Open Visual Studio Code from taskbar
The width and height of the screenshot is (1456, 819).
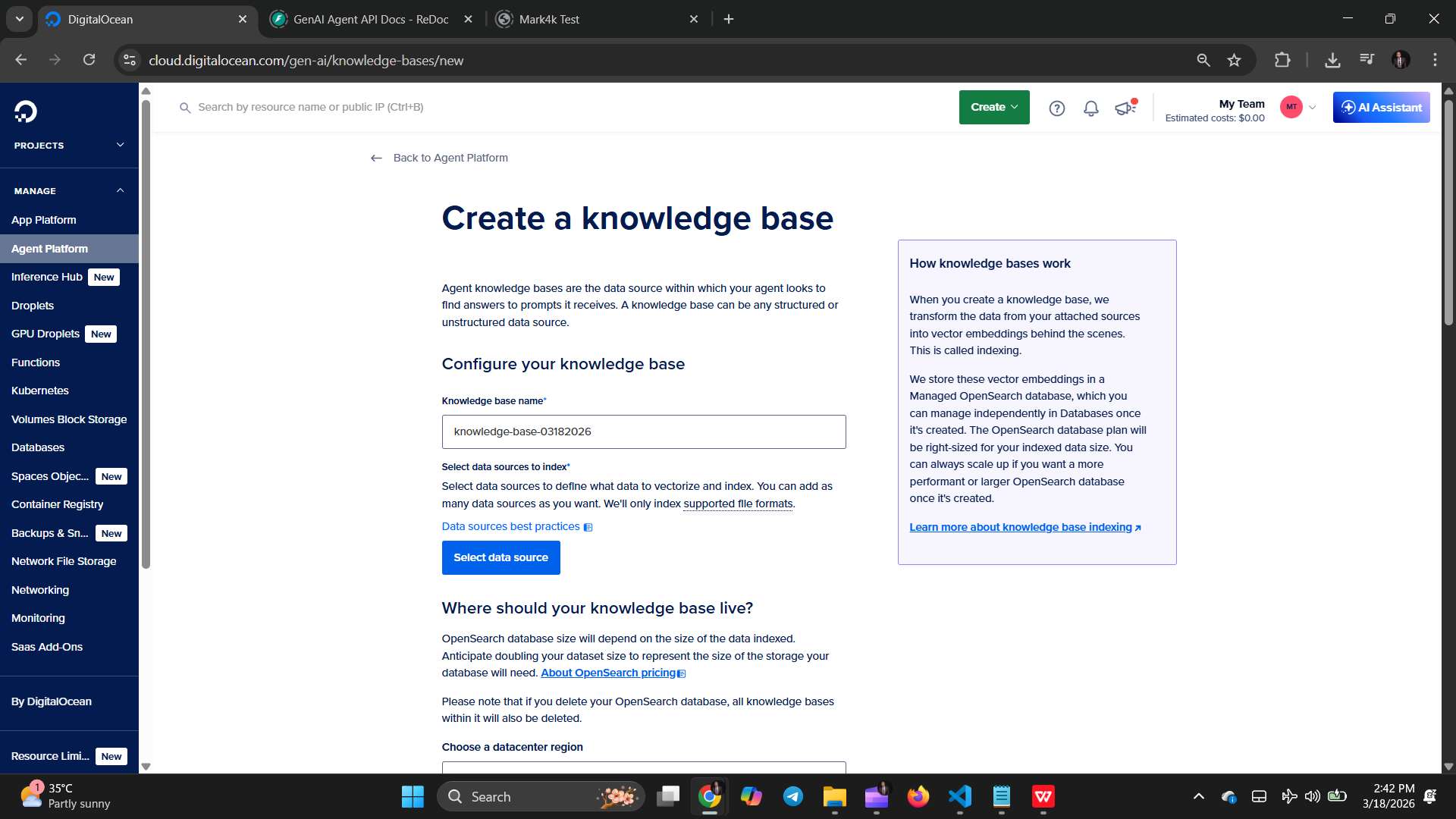(959, 796)
